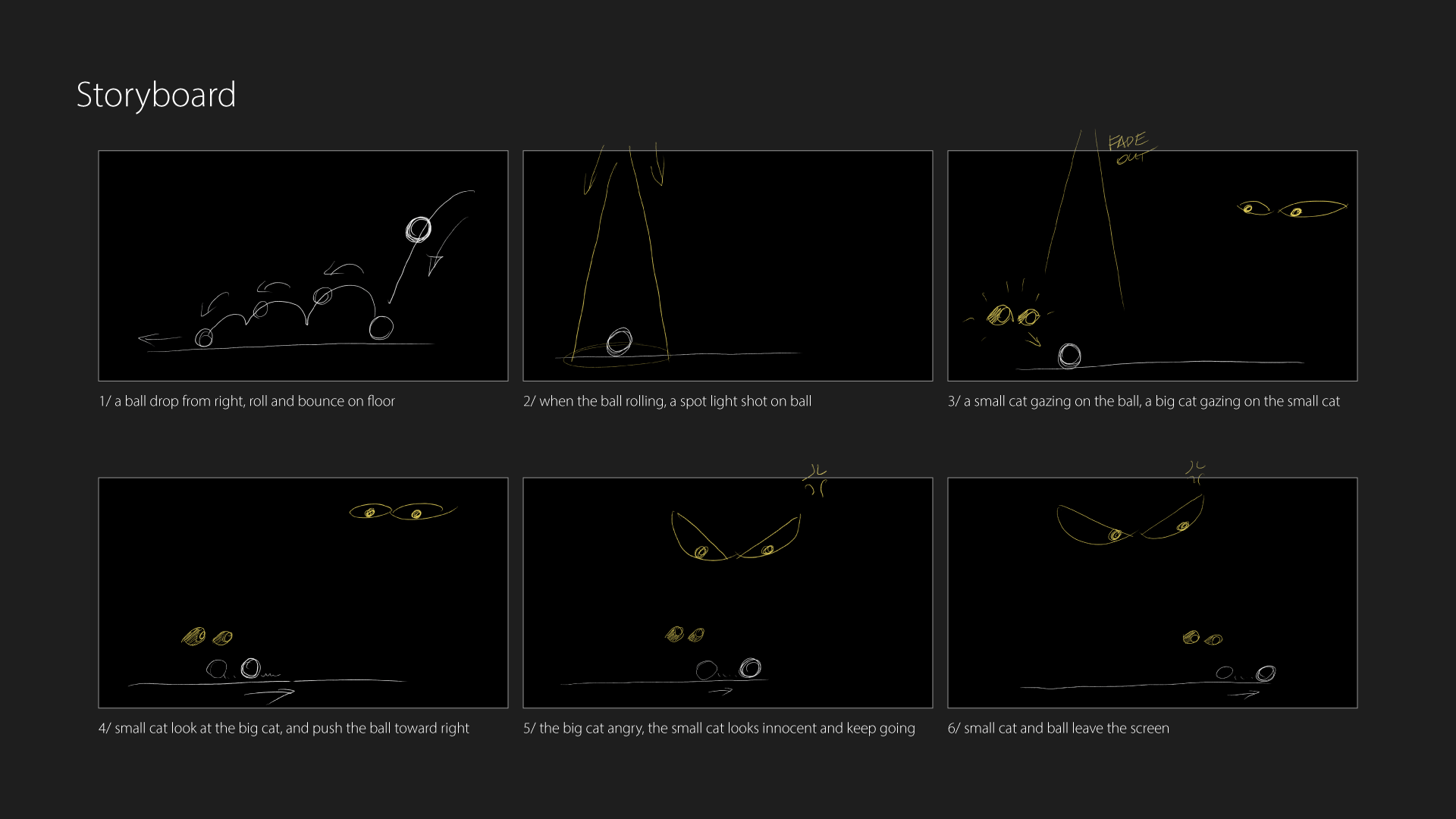Select the fourth panel where the cat pushes ball

[303, 592]
